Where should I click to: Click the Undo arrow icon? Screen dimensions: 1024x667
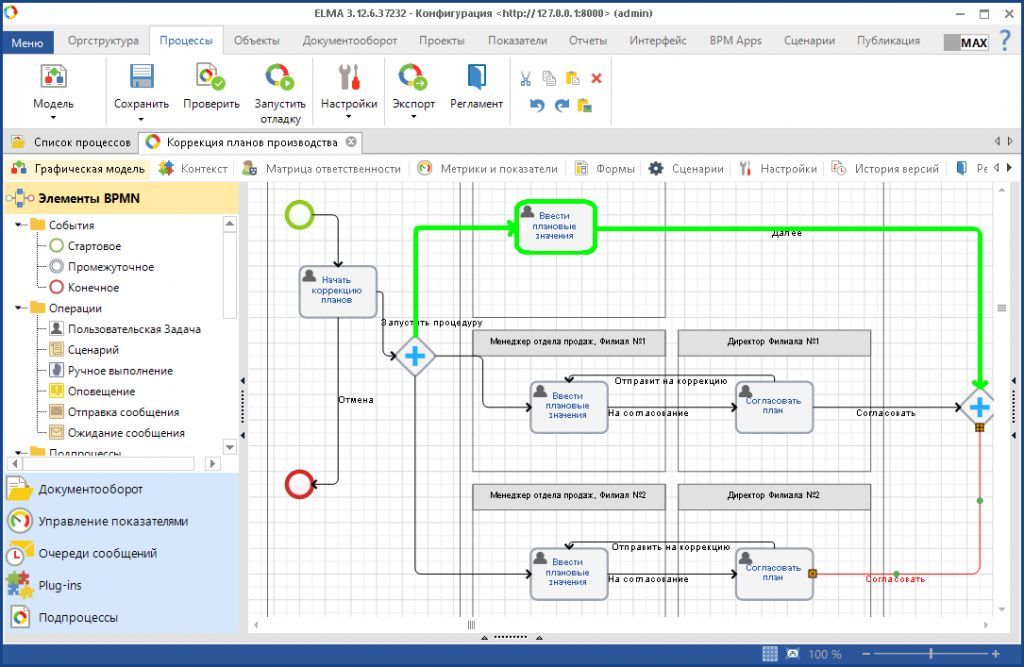tap(537, 105)
